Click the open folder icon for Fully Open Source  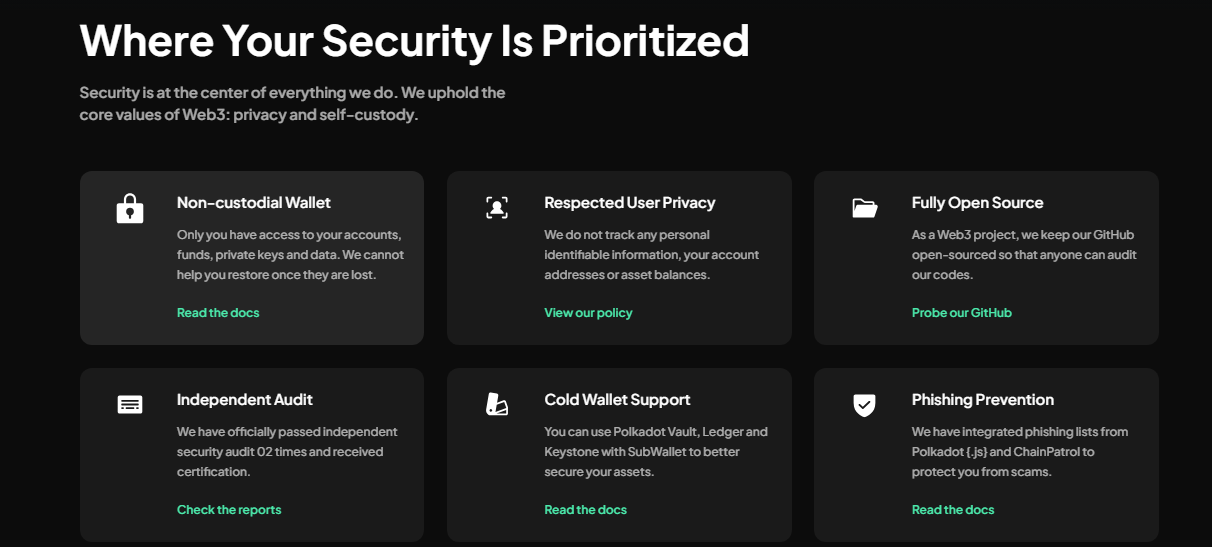coord(865,208)
